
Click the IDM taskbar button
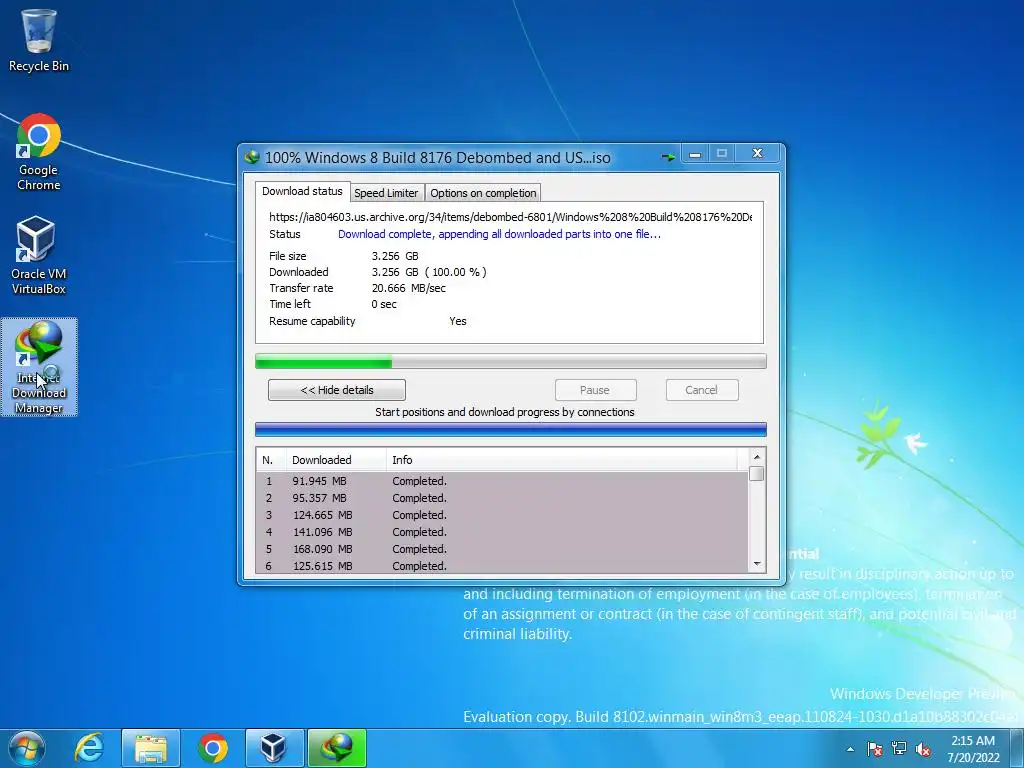337,748
